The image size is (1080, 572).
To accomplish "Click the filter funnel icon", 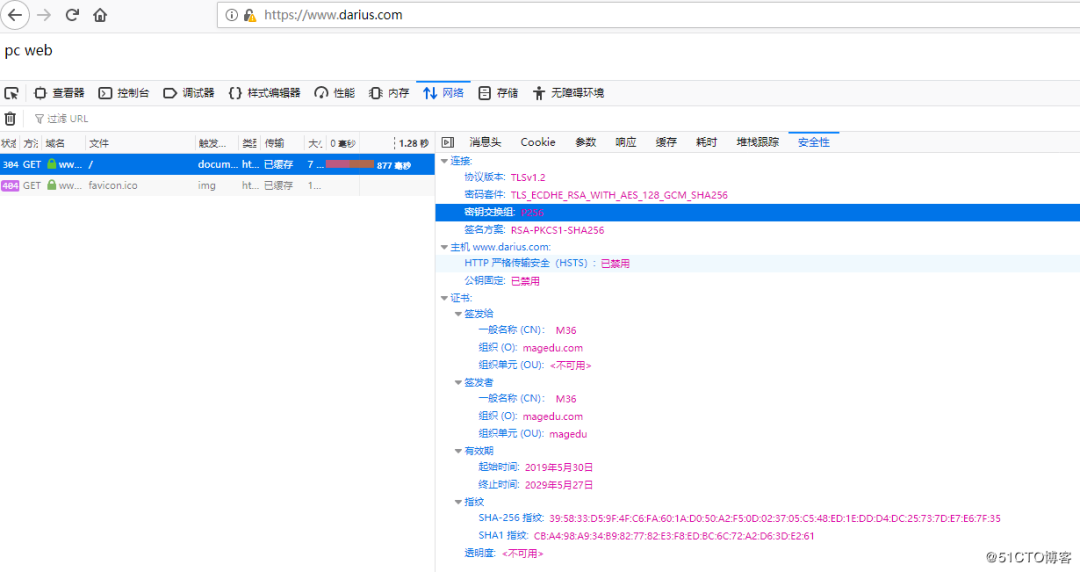I will pos(39,119).
